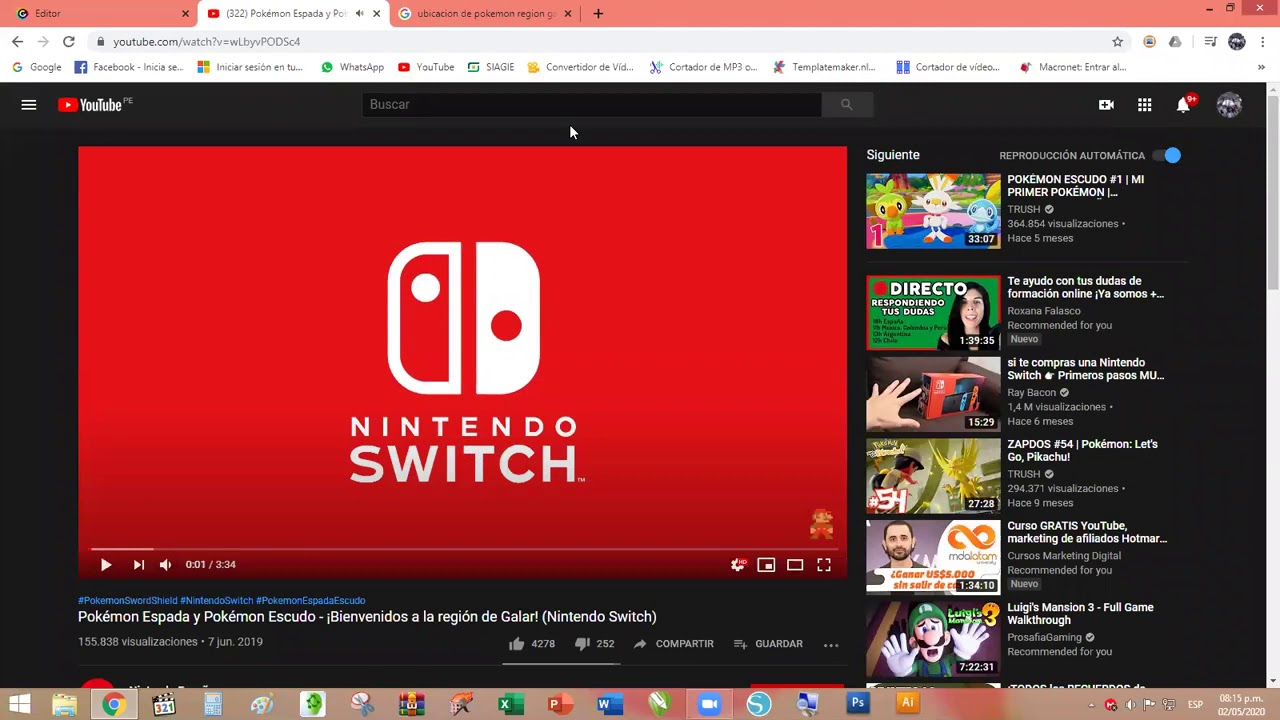Open the Templatemaker bookmark
1280x720 pixels.
point(824,67)
